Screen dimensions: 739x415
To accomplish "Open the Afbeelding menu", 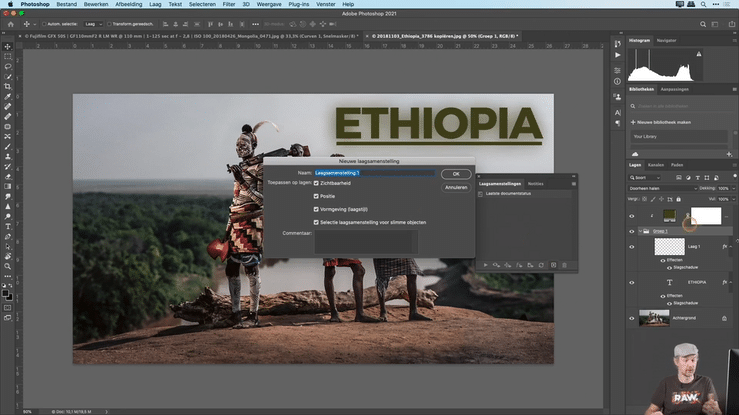I will point(129,4).
